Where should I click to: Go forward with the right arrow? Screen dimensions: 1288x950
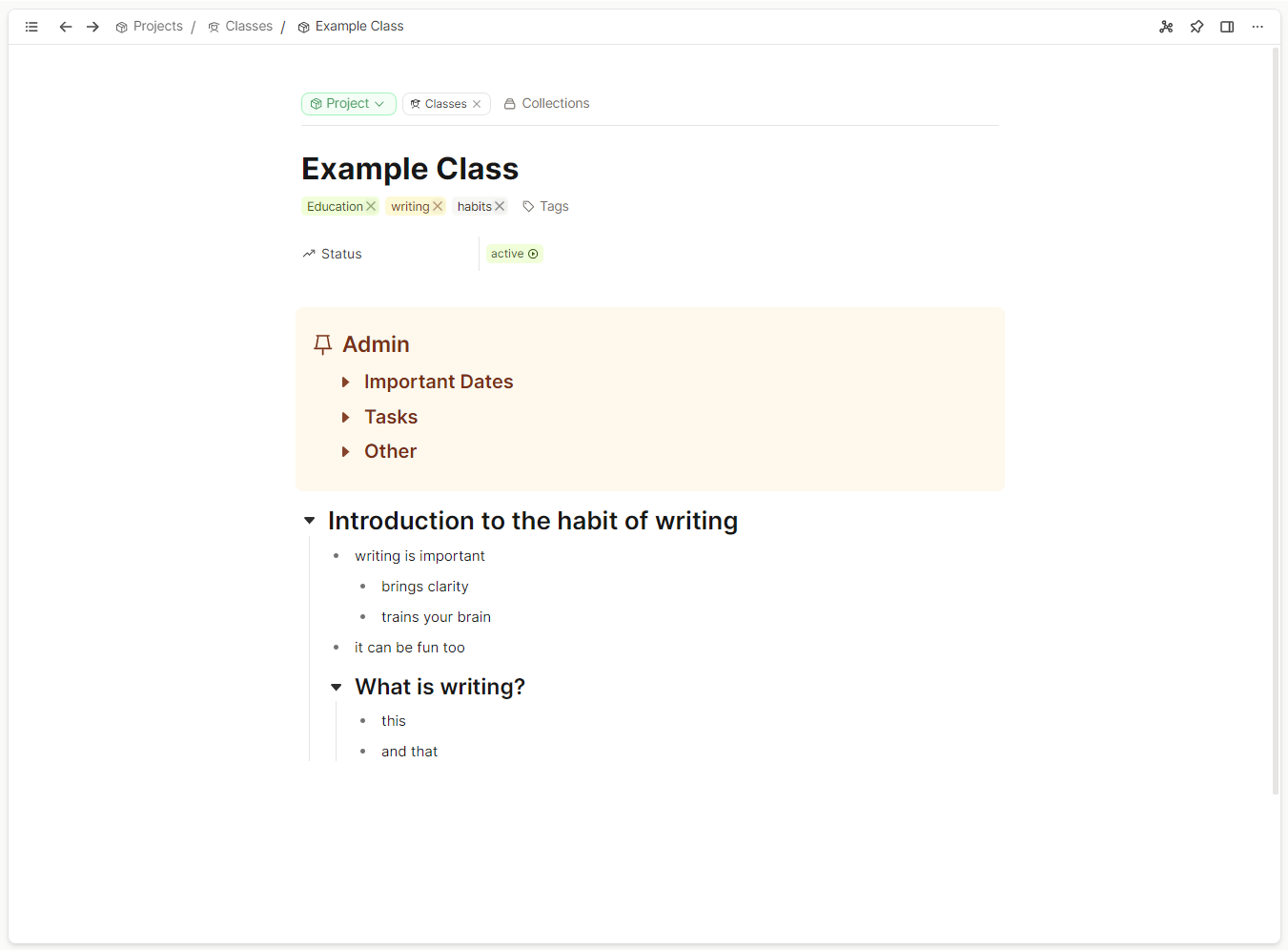click(x=92, y=27)
